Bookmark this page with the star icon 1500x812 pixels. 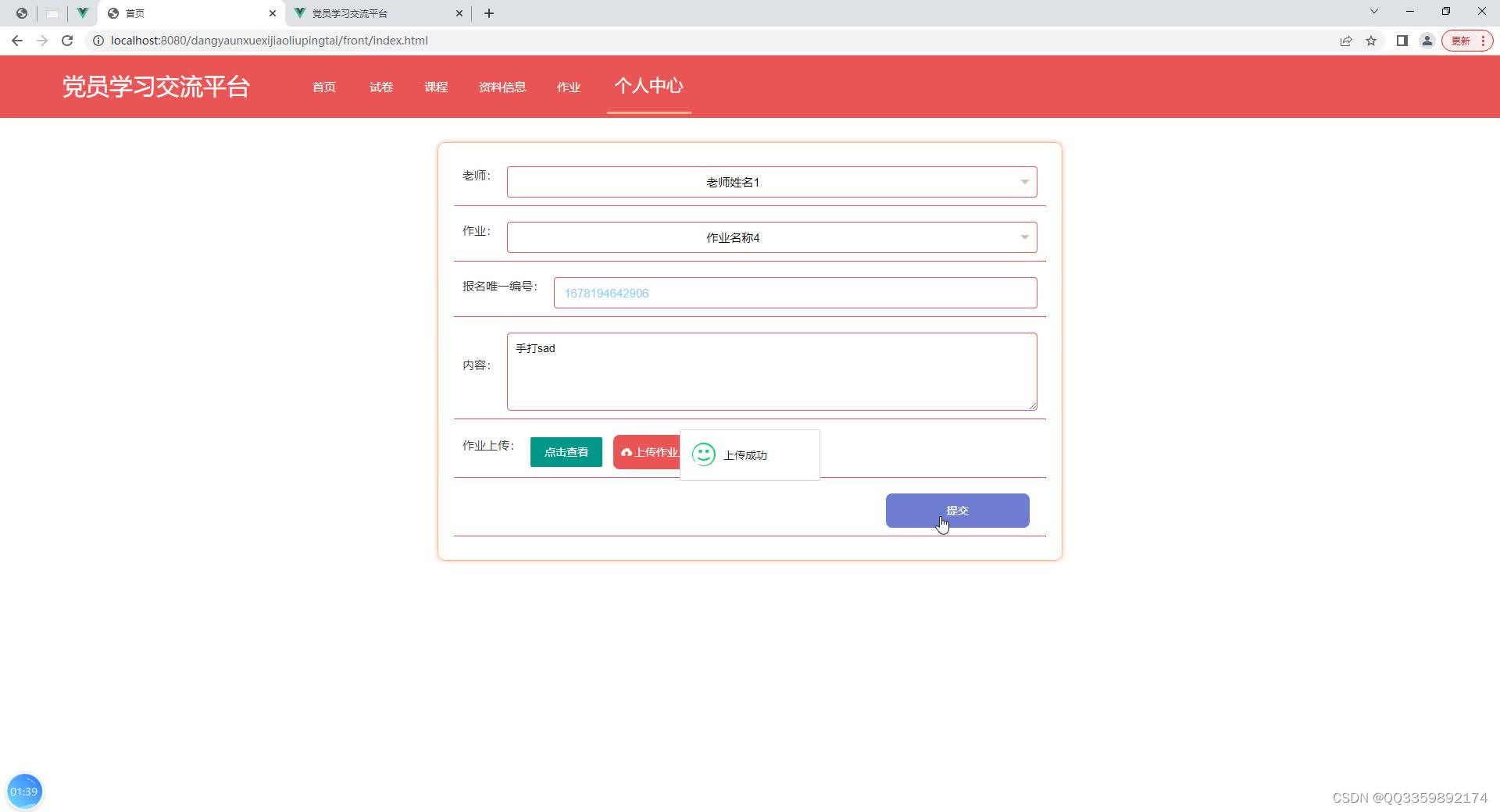pos(1371,41)
